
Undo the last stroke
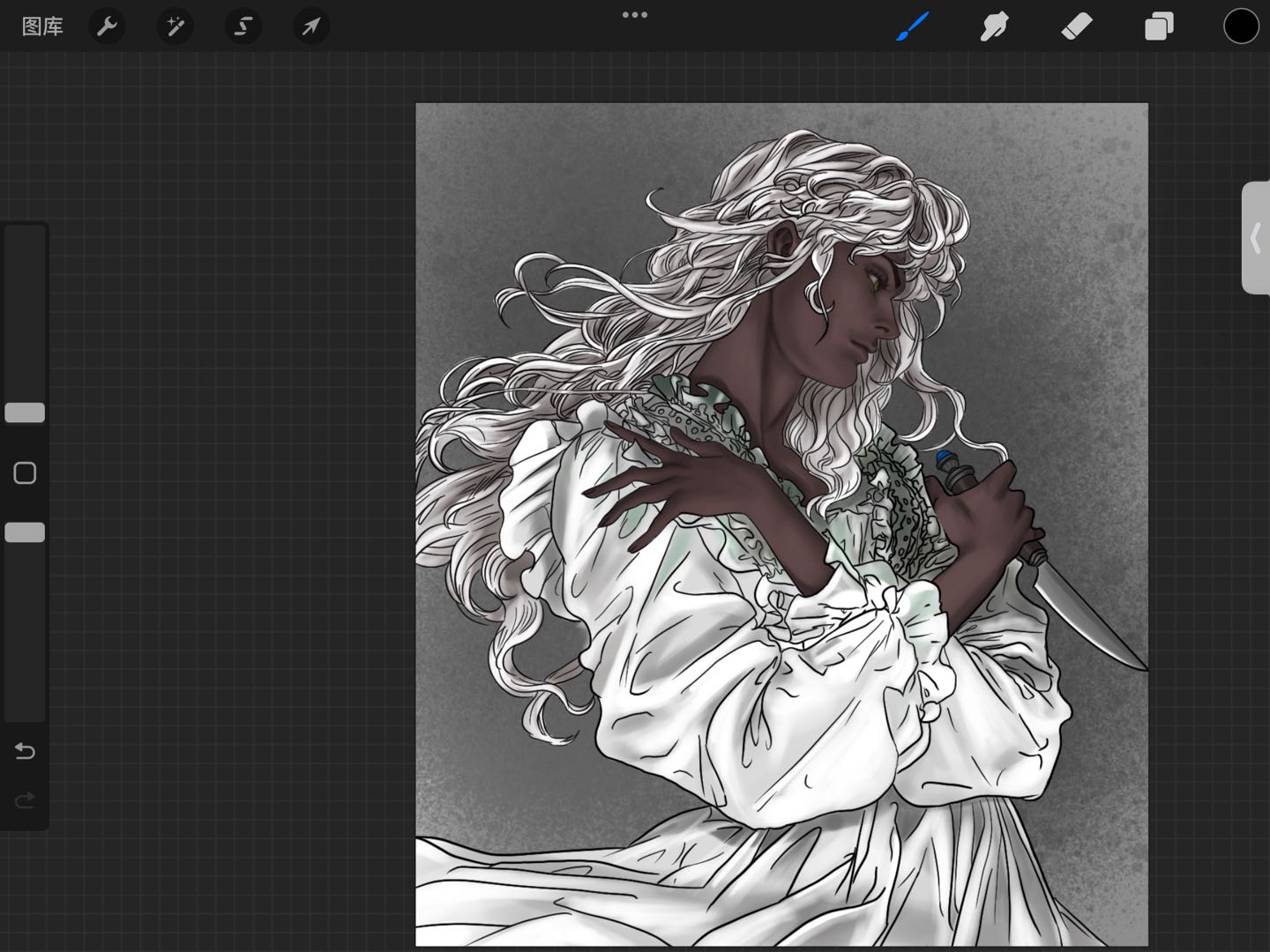(x=25, y=751)
